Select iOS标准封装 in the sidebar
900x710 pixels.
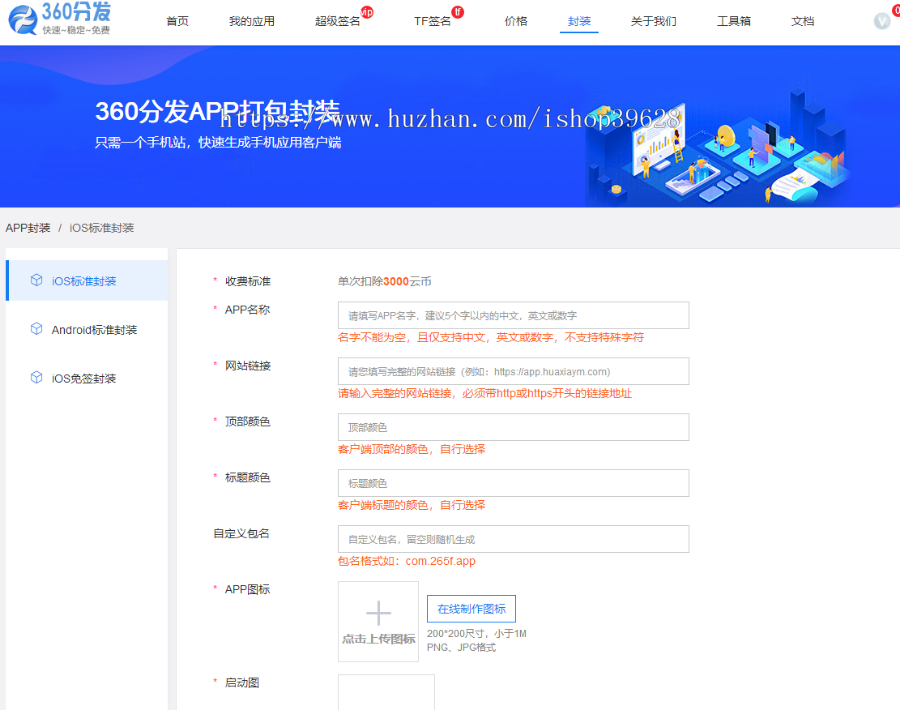pos(87,280)
